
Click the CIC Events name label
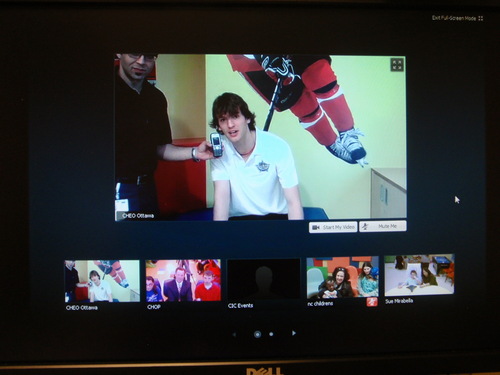coord(240,305)
